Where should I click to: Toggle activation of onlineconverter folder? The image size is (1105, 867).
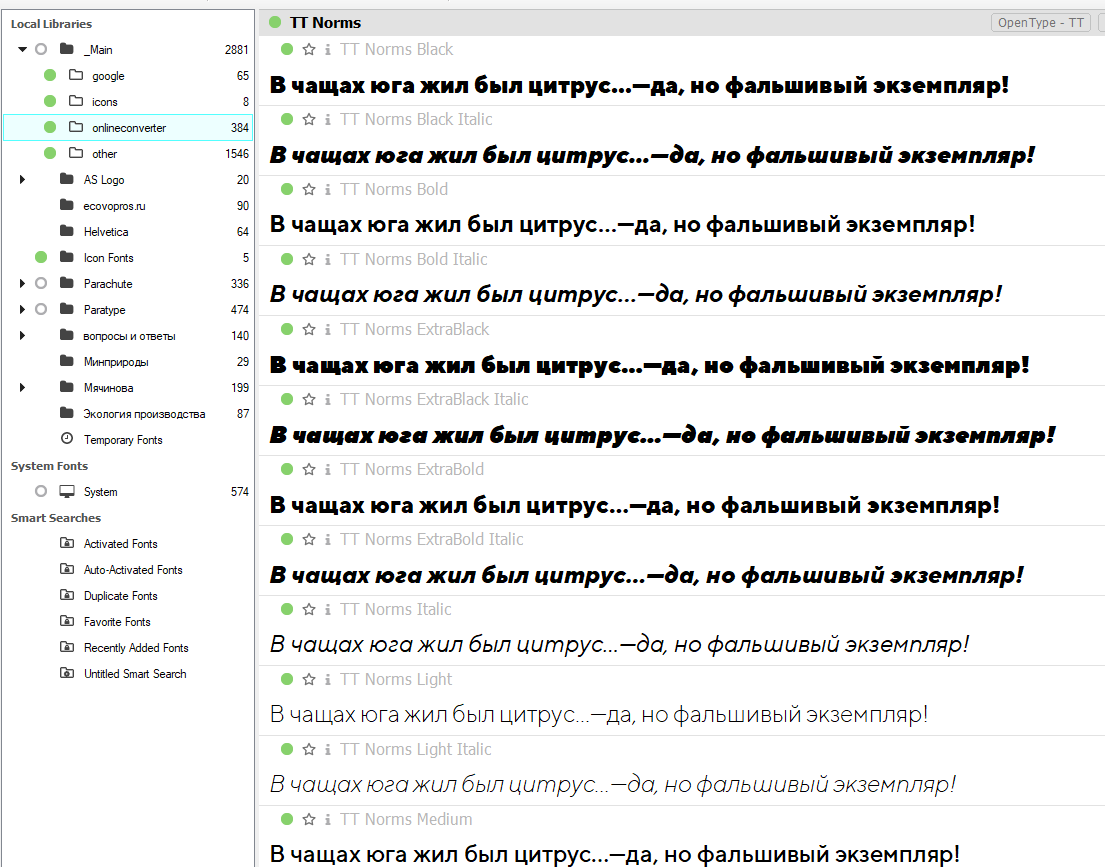50,128
